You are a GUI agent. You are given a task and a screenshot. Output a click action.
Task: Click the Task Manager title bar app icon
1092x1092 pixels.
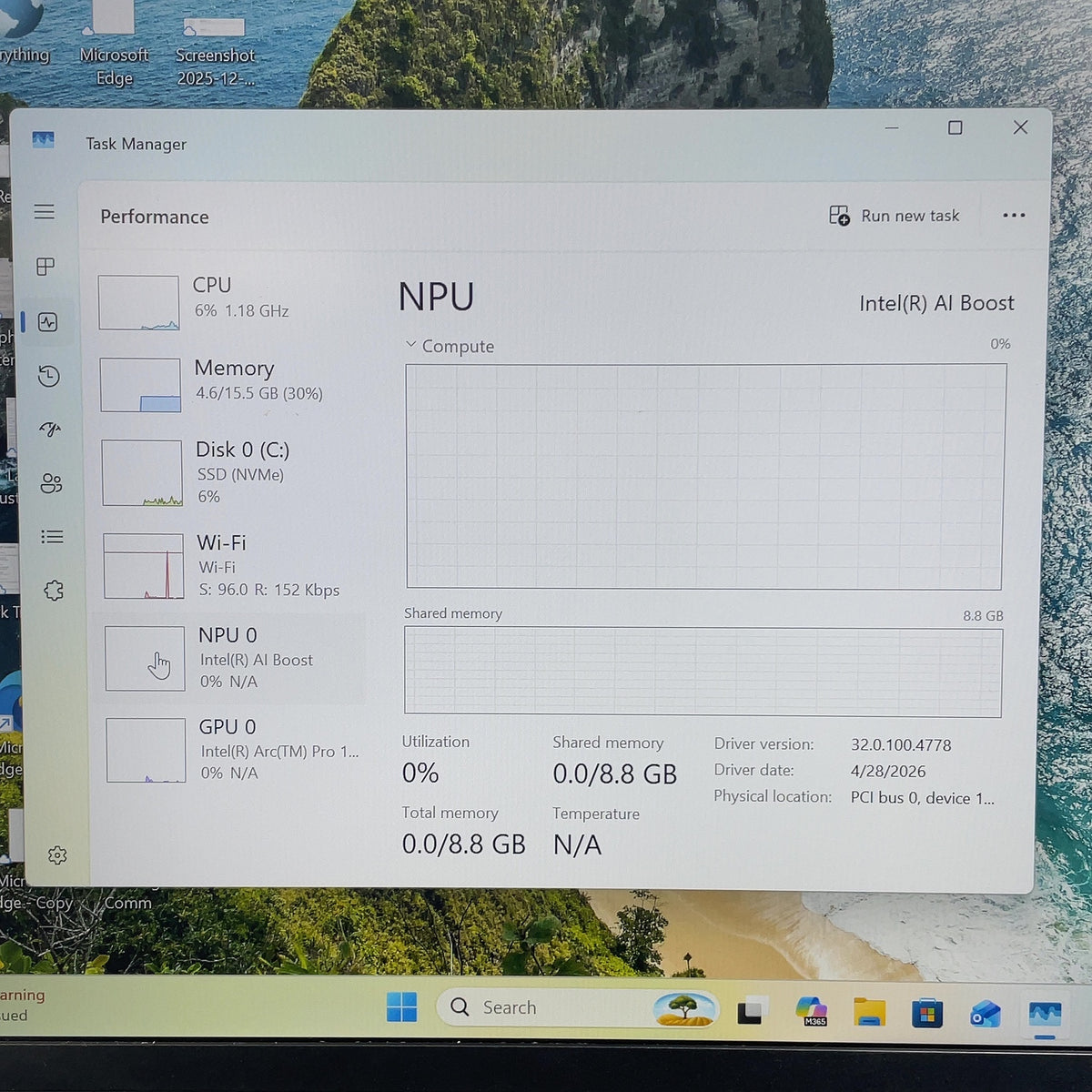click(x=43, y=140)
